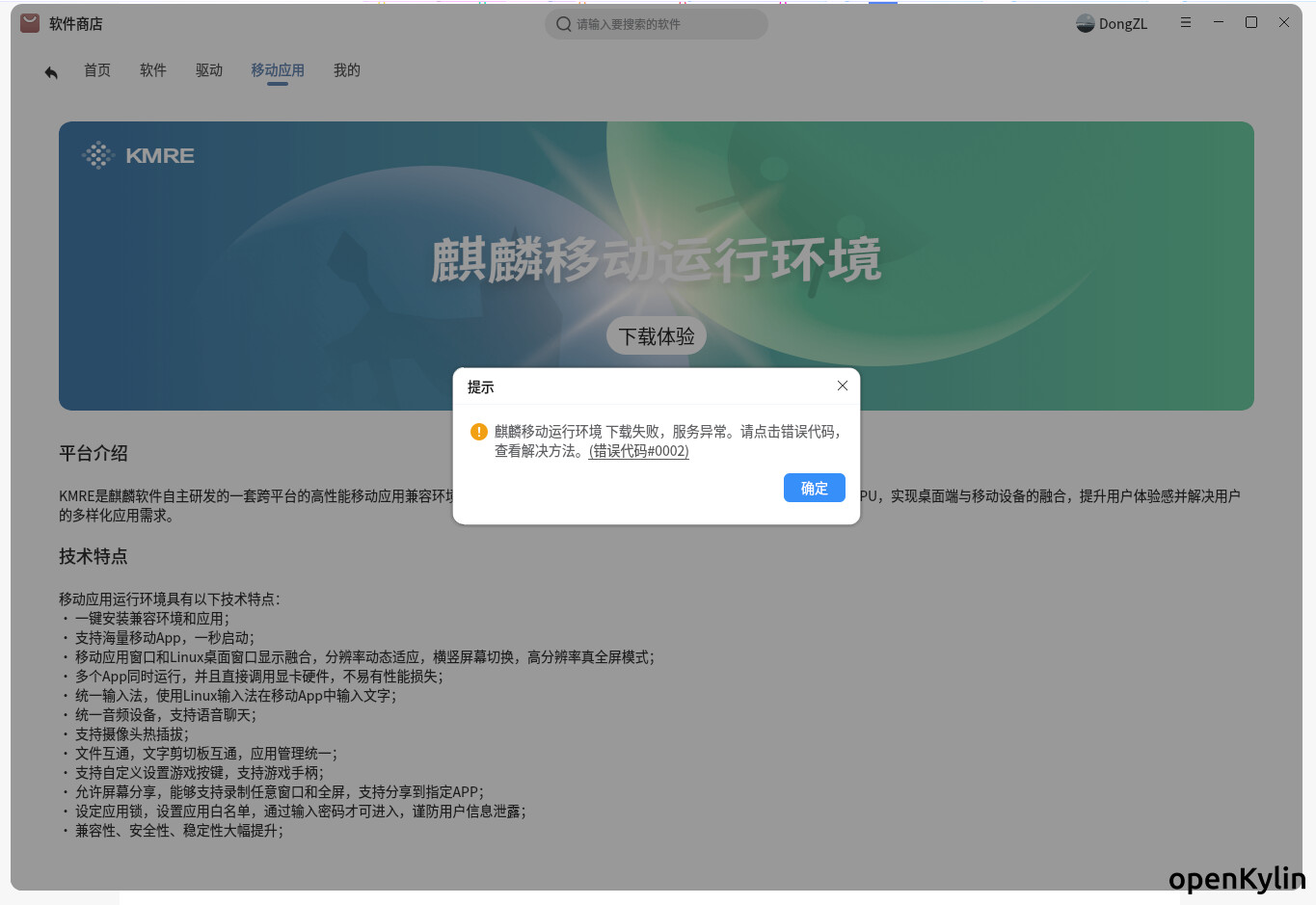Switch to the 首页 tab
Screen dimensions: 1316x905
tap(97, 70)
